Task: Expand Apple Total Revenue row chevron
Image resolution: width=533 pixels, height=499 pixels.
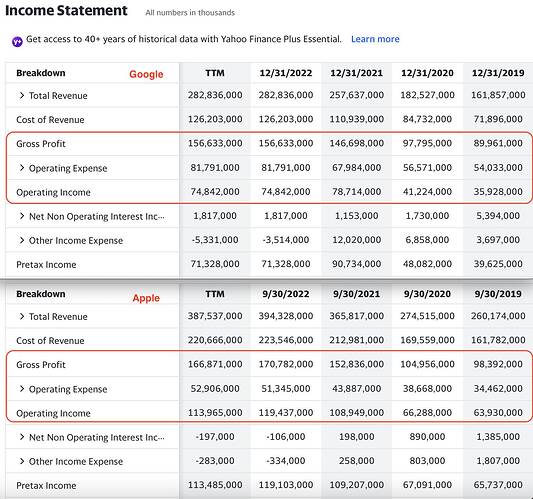Action: [x=22, y=316]
